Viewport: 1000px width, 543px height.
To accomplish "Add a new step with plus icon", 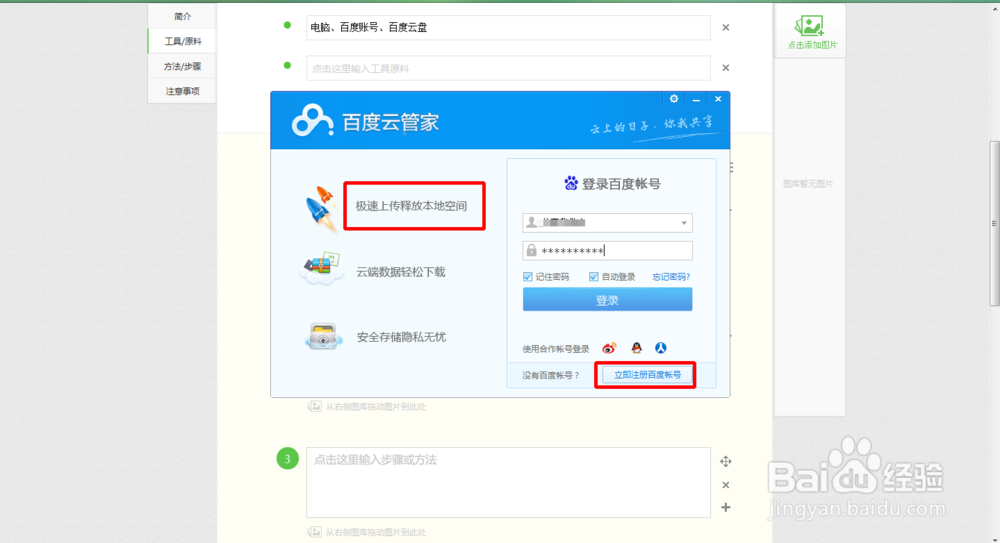I will point(726,507).
